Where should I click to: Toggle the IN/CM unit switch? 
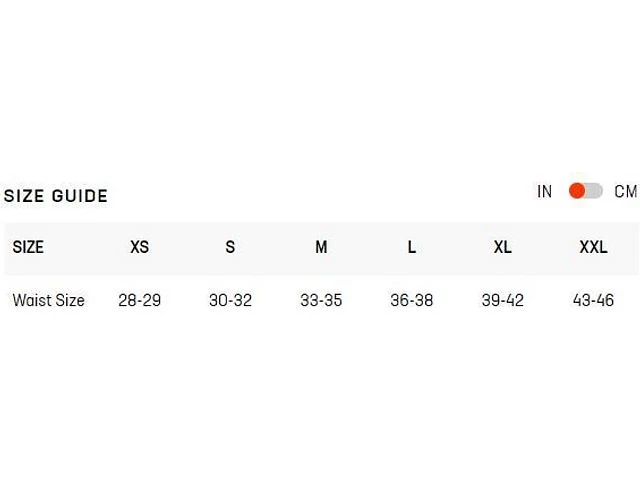click(x=586, y=191)
